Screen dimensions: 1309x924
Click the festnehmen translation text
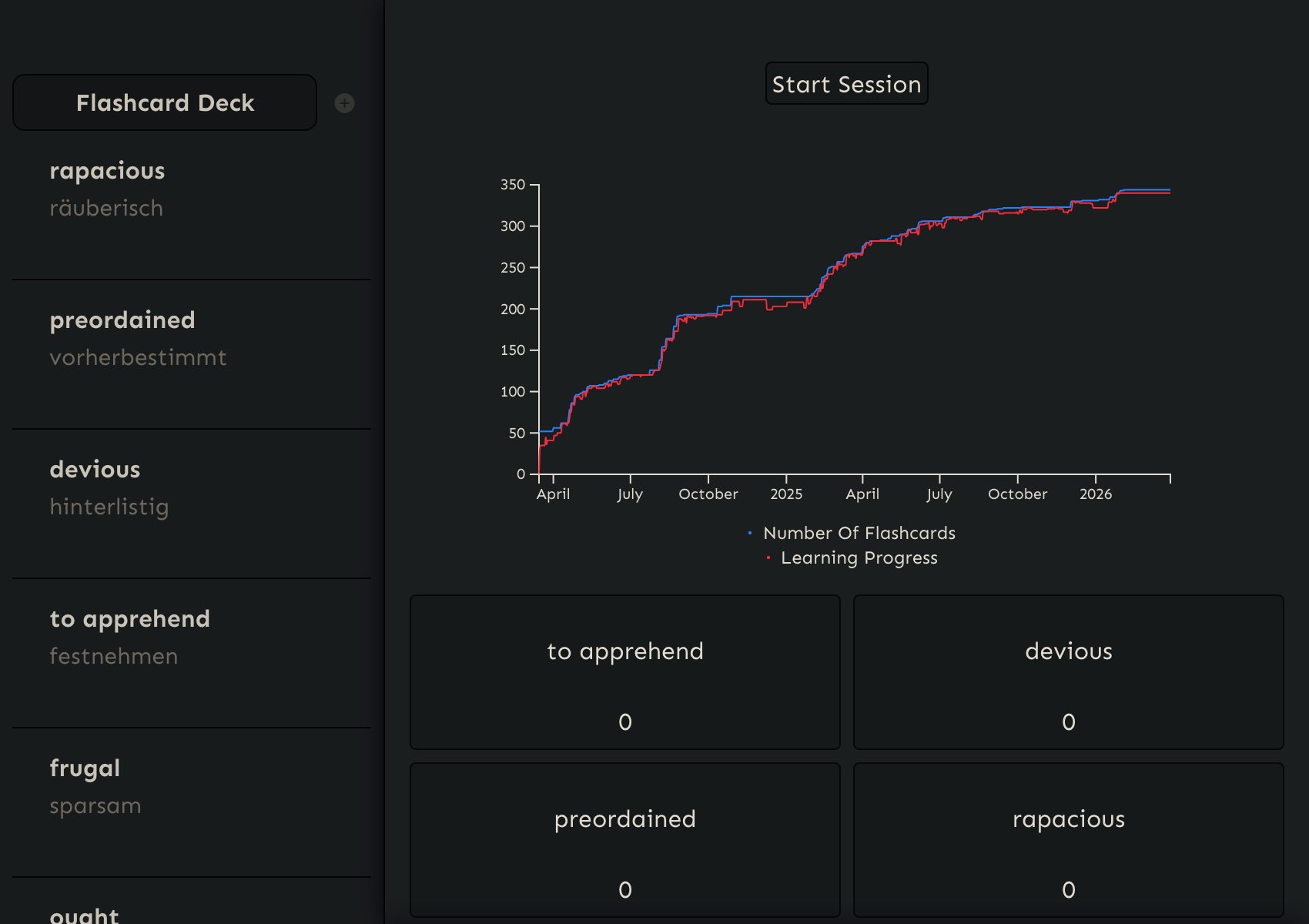(x=113, y=656)
